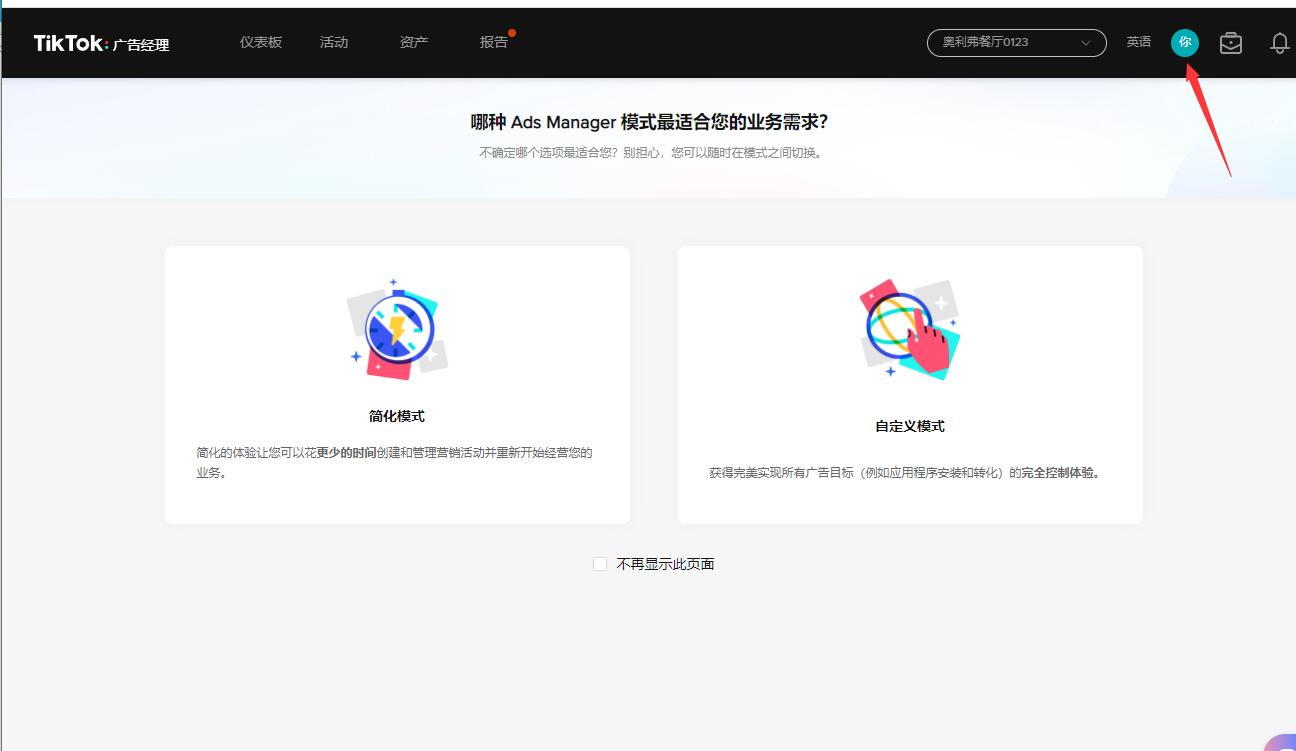Open notifications bell icon
The height and width of the screenshot is (751, 1296).
coord(1279,43)
